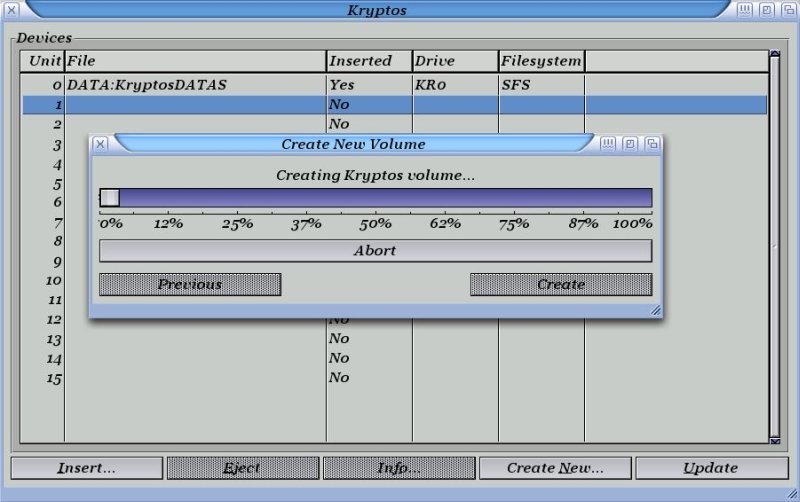The width and height of the screenshot is (800, 502).
Task: Close the Create New Volume dialog
Action: (x=100, y=144)
